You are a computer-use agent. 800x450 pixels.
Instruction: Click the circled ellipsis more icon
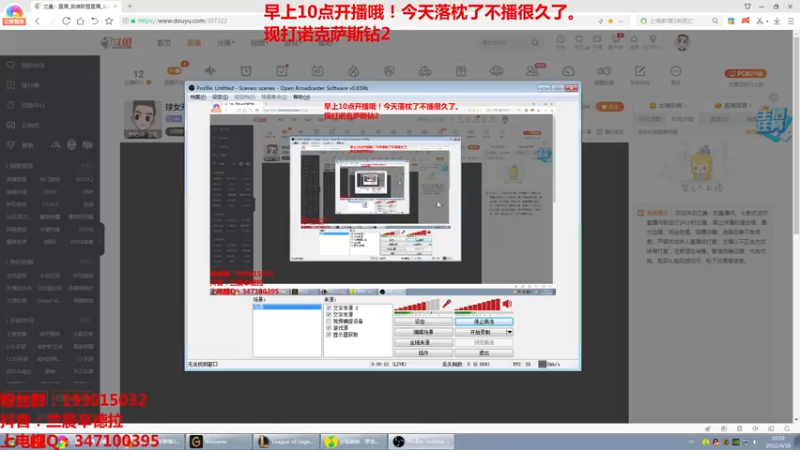click(676, 71)
